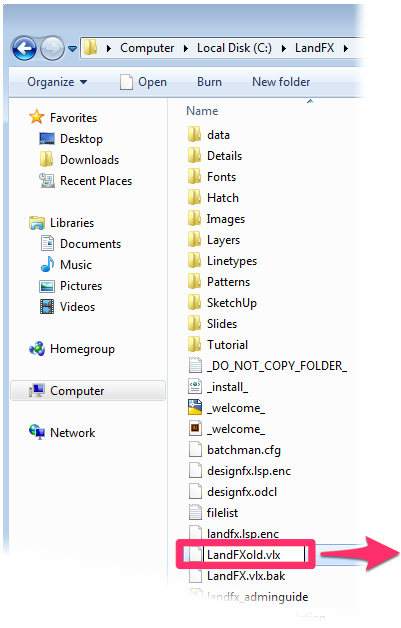This screenshot has height=628, width=401.
Task: Click the folder icon in address bar
Action: (91, 48)
